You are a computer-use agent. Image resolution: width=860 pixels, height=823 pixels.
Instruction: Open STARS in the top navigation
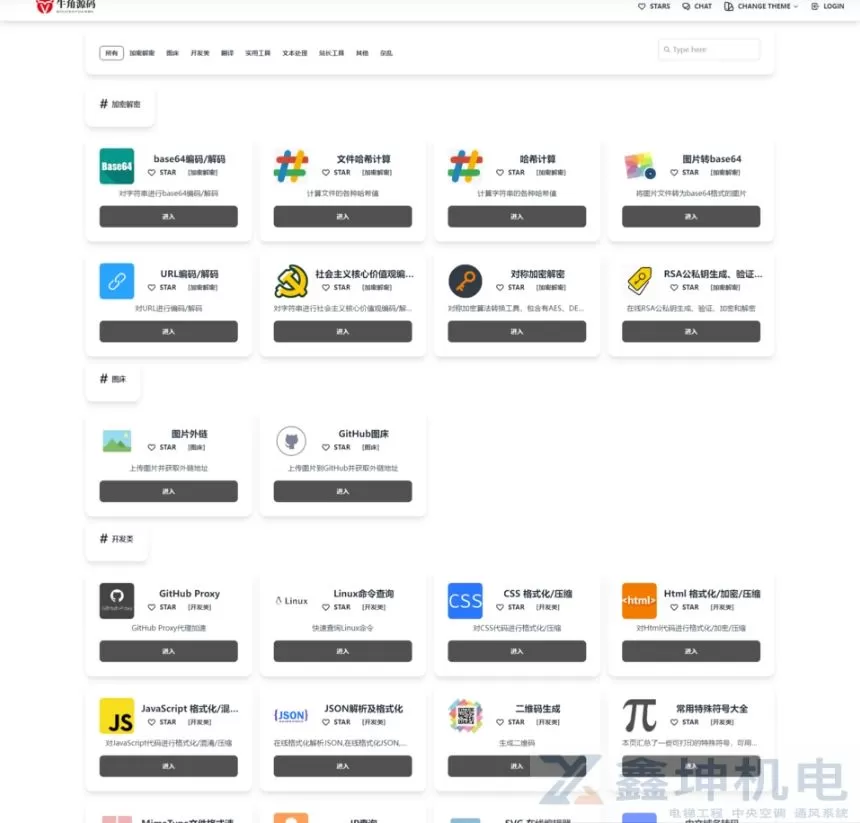654,7
